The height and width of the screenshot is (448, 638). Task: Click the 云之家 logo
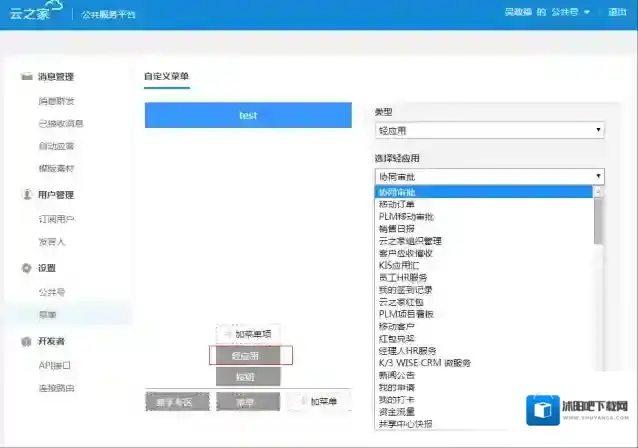pyautogui.click(x=32, y=14)
